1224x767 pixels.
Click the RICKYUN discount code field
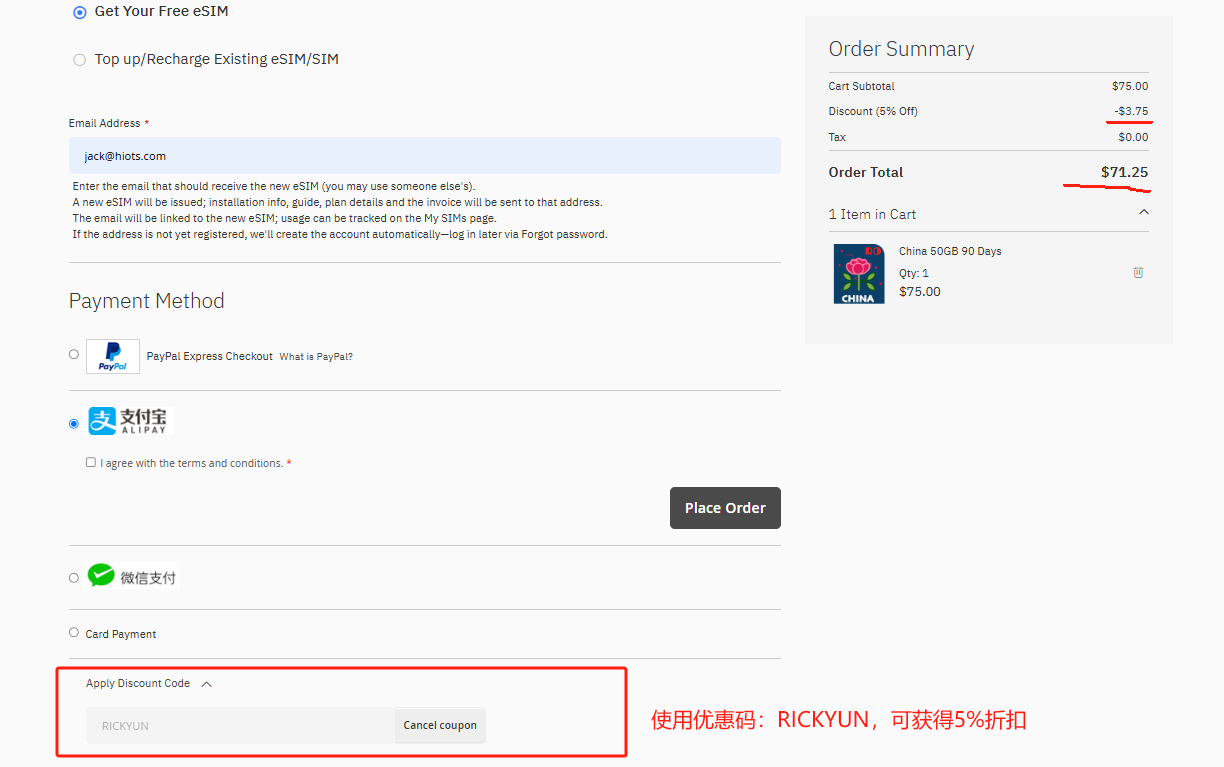(x=240, y=726)
